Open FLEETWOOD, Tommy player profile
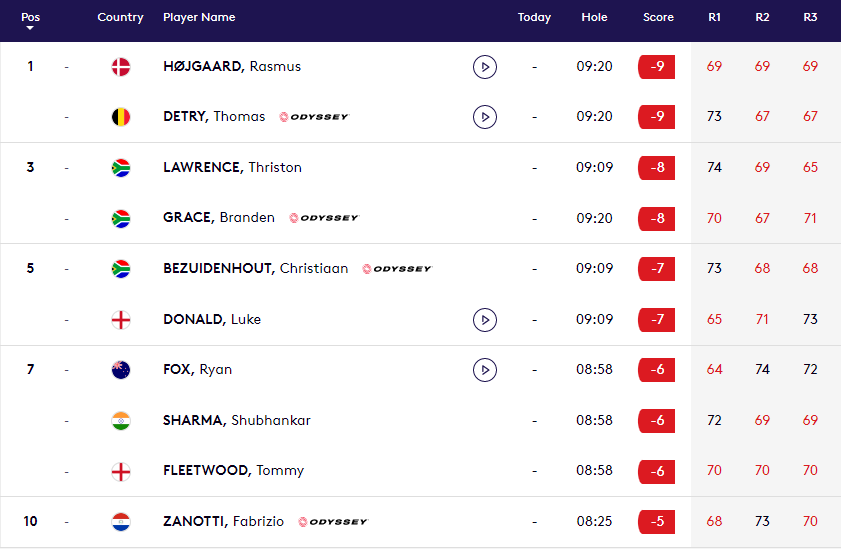841x549 pixels. (233, 471)
